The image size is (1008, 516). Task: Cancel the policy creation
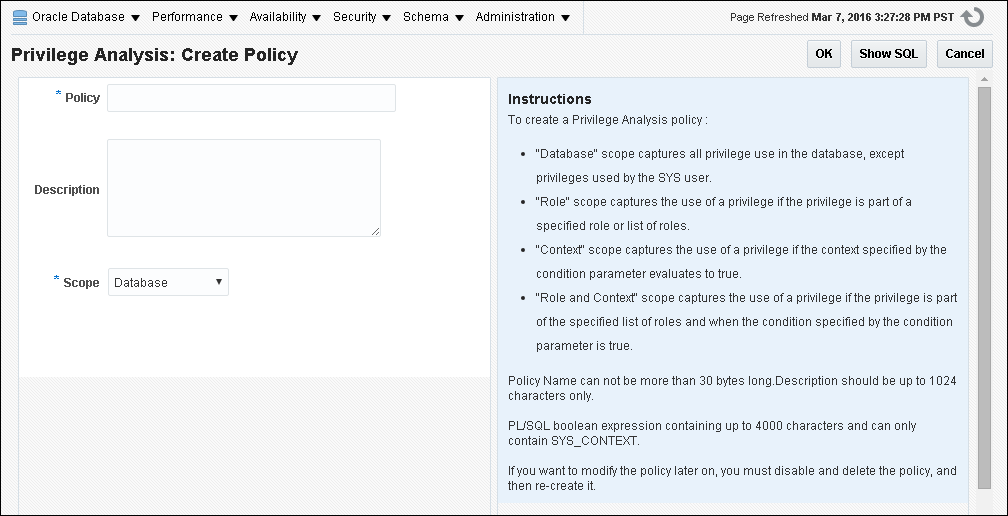click(964, 54)
